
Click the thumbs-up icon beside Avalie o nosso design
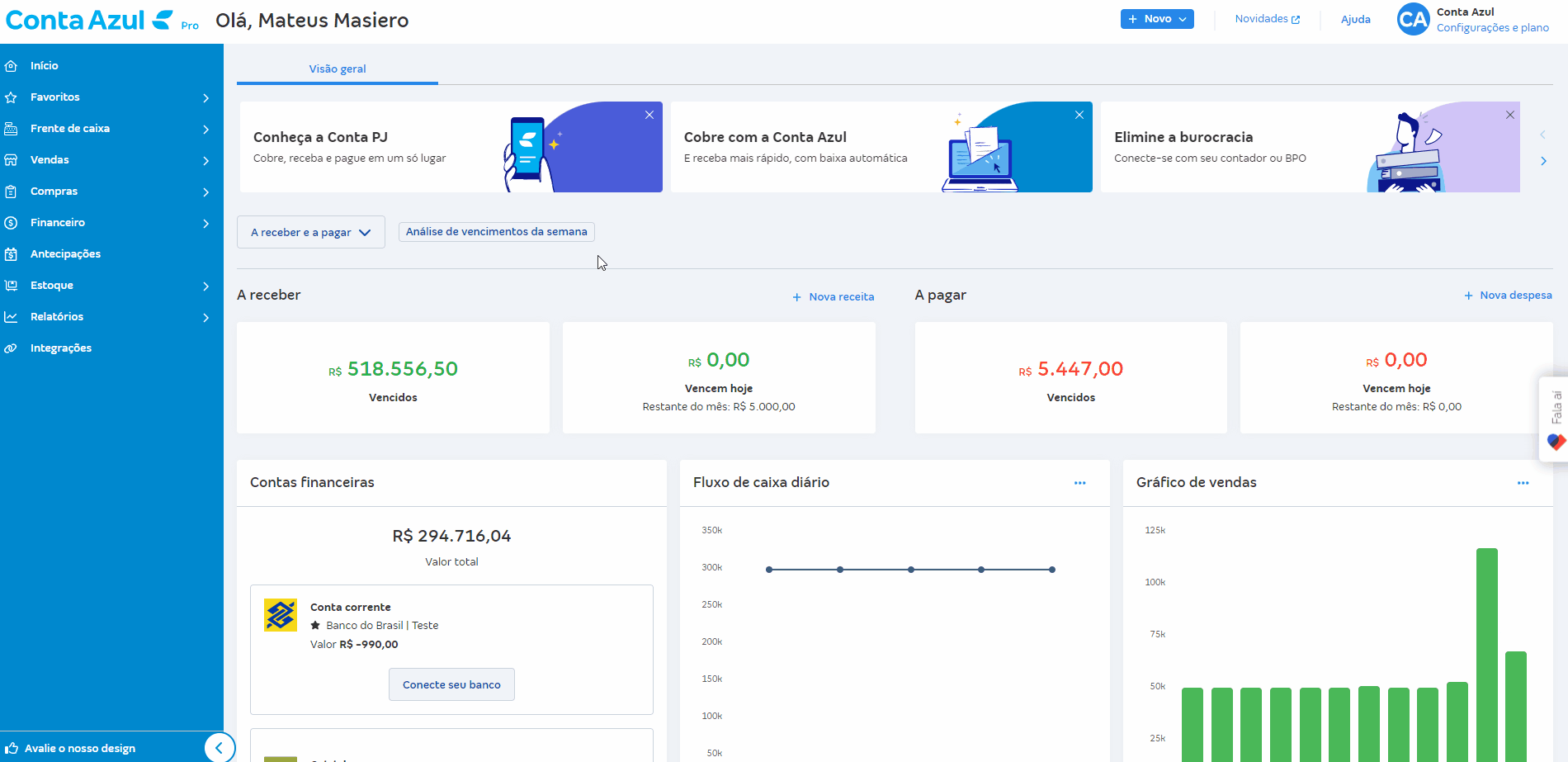[12, 748]
